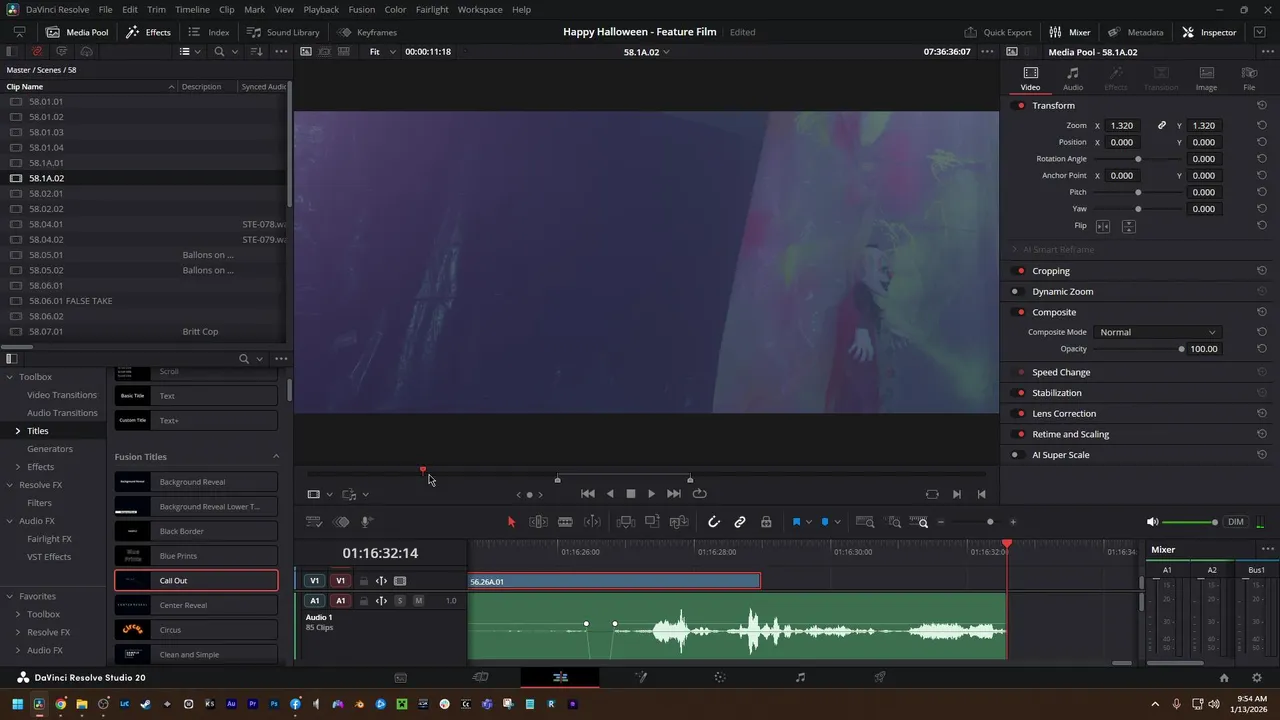Open the Composite Mode dropdown
The height and width of the screenshot is (720, 1280).
tap(1157, 332)
